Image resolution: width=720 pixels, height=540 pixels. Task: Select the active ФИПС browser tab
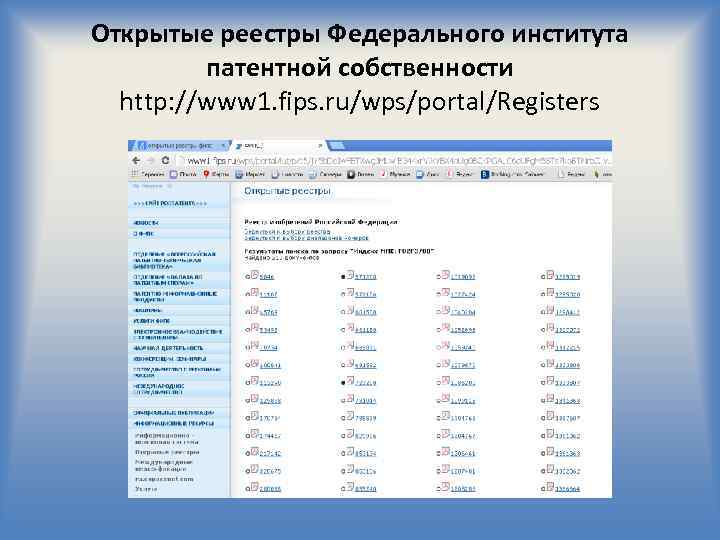pyautogui.click(x=276, y=146)
